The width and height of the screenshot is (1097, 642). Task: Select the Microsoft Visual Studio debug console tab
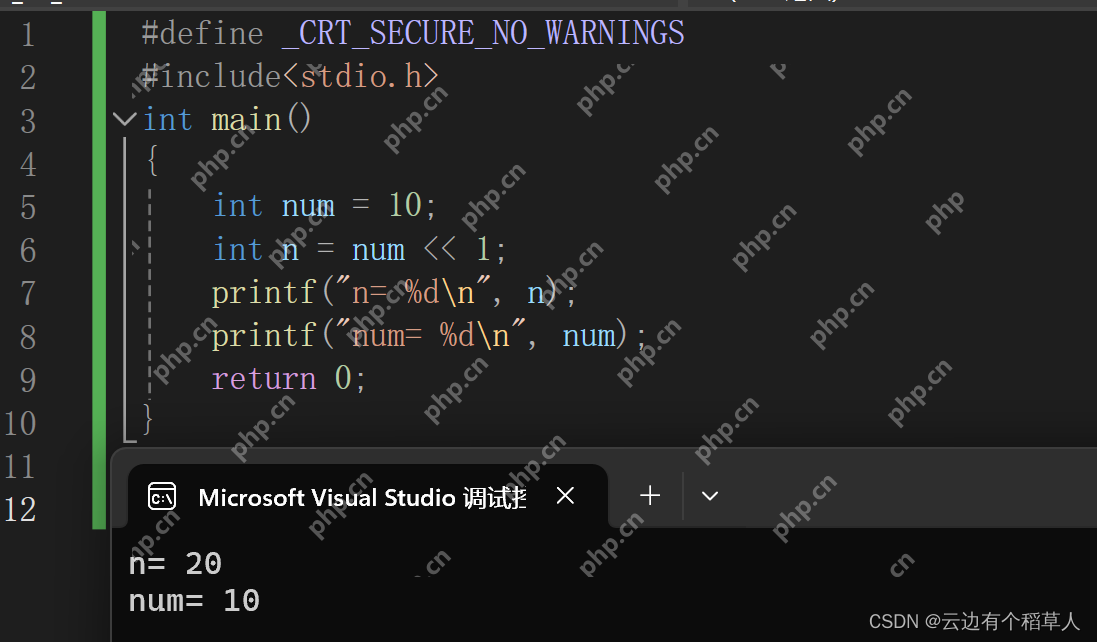click(360, 497)
